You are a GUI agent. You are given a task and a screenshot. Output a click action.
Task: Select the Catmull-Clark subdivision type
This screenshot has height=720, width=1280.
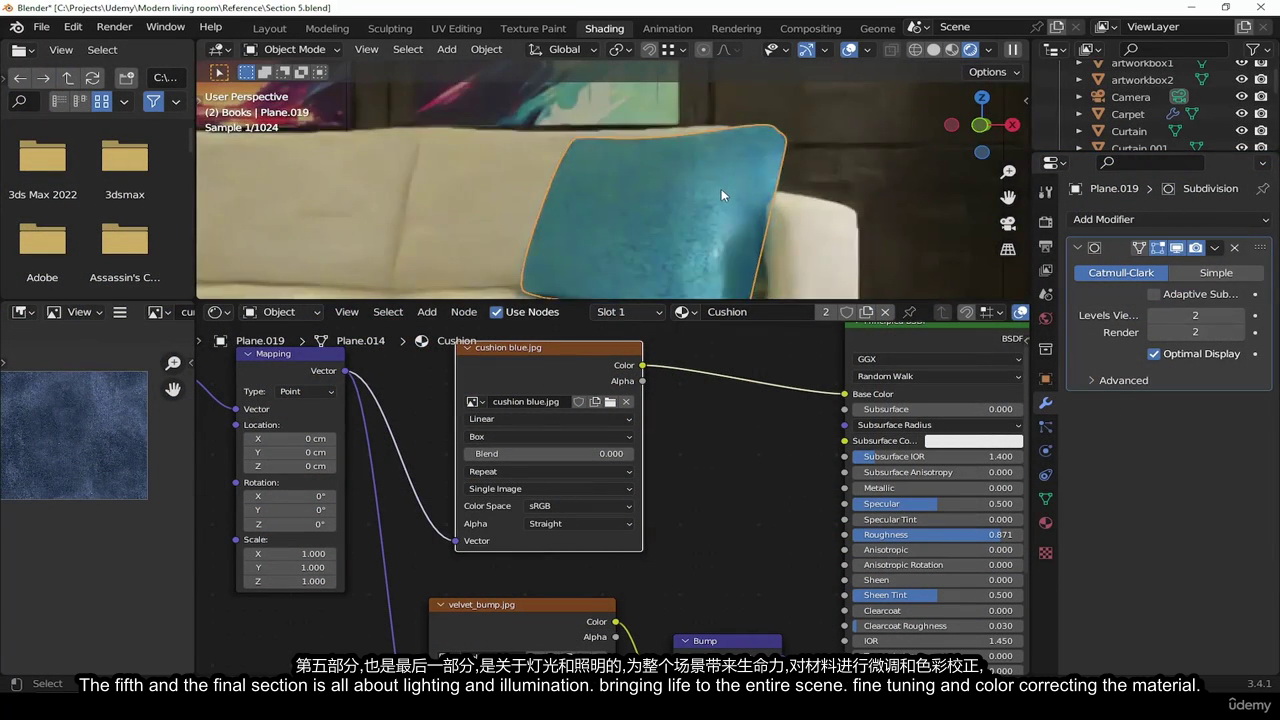tap(1121, 272)
